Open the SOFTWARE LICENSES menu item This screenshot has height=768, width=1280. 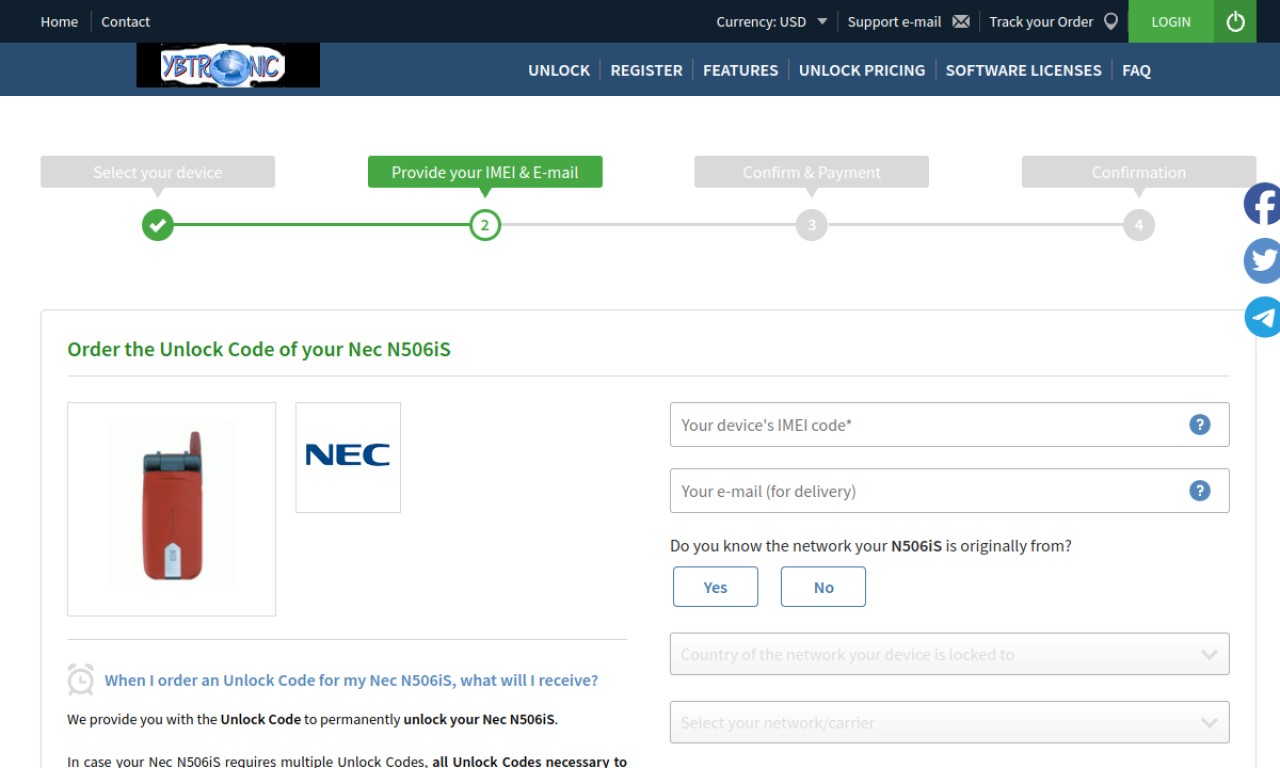tap(1024, 70)
